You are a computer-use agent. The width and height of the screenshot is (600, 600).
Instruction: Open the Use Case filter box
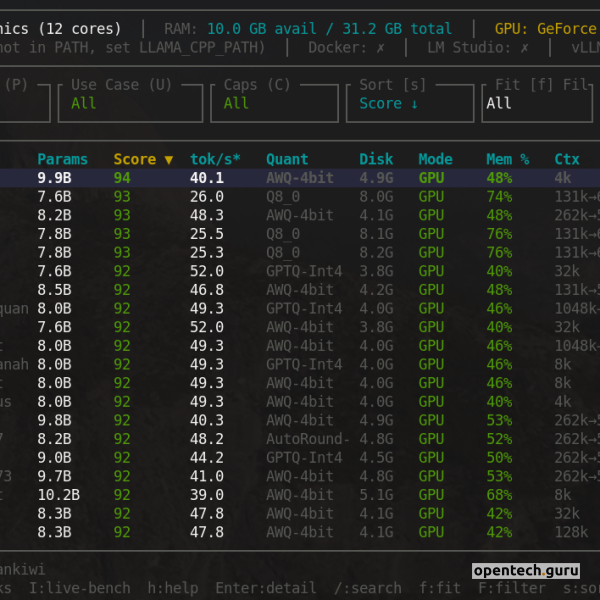130,103
